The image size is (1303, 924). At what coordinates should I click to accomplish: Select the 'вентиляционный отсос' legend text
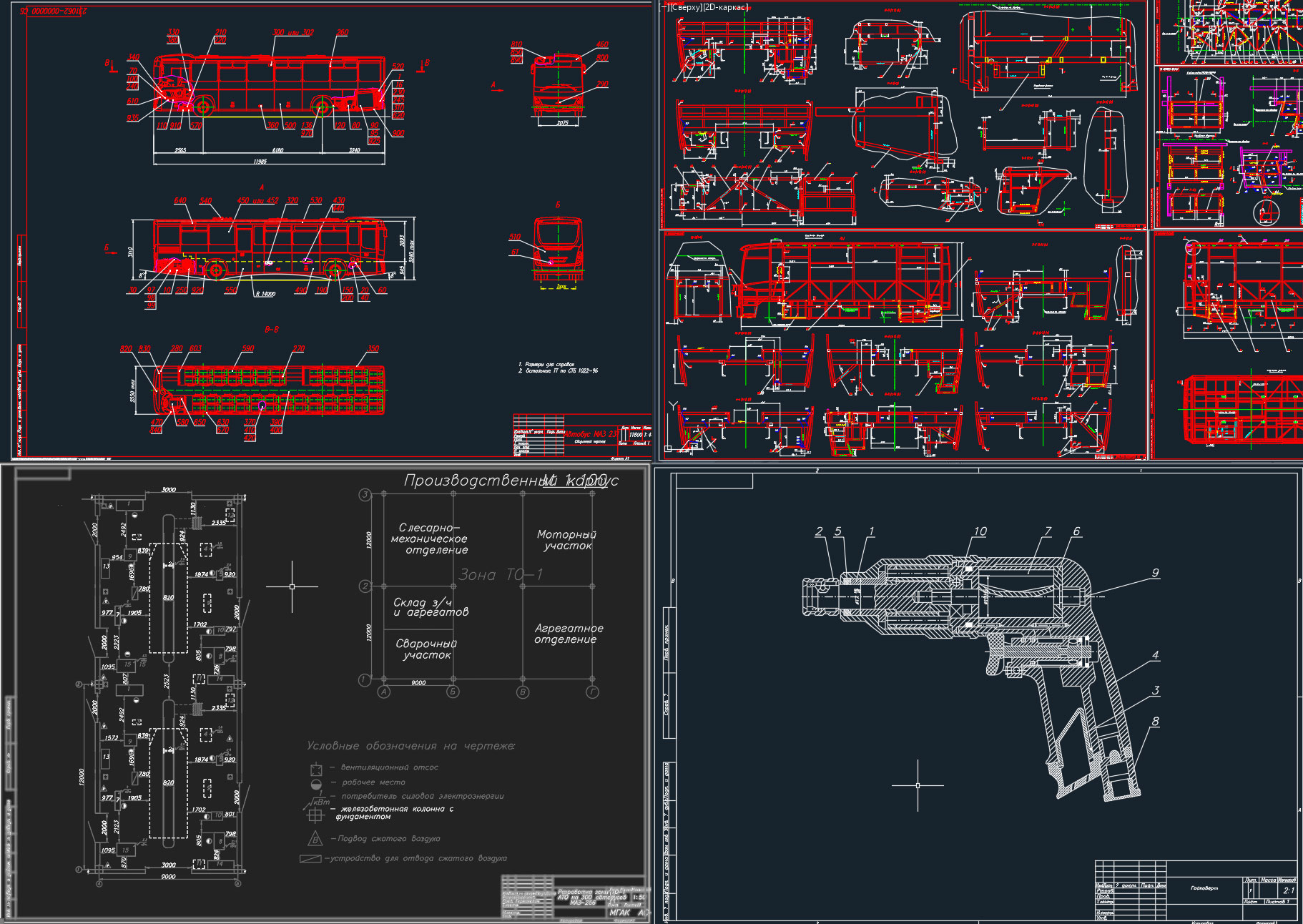tap(390, 767)
